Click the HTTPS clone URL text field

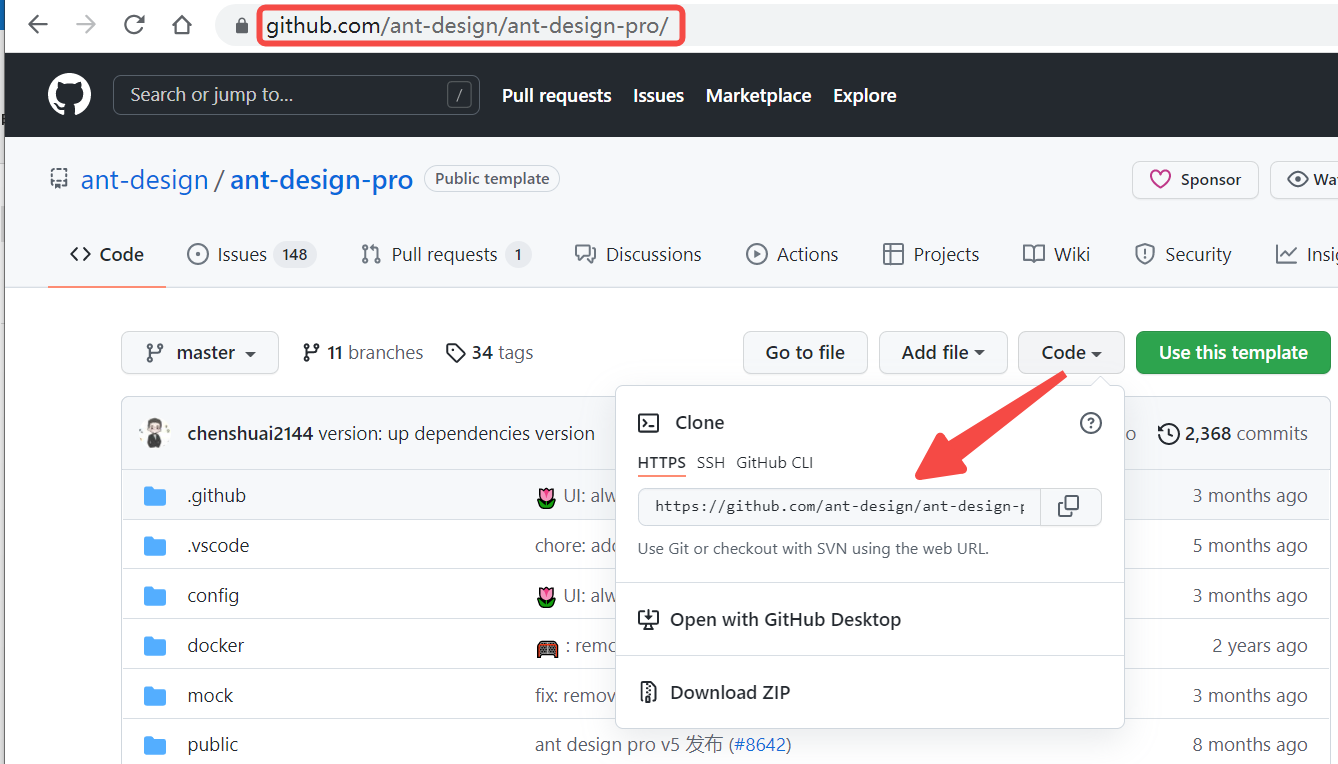840,506
